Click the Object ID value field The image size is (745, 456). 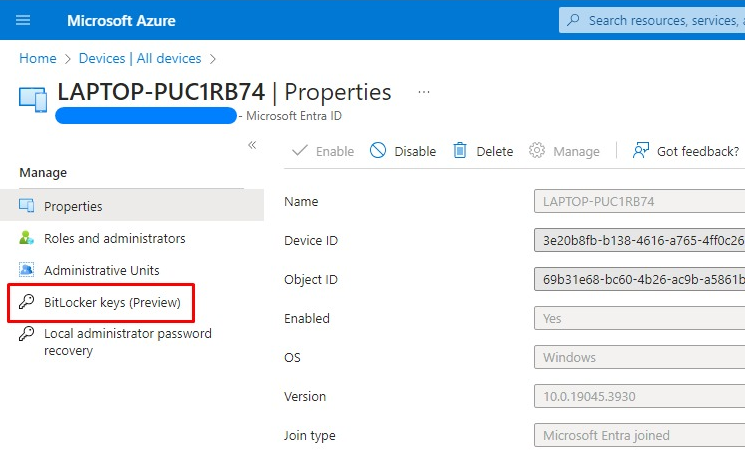click(x=640, y=279)
